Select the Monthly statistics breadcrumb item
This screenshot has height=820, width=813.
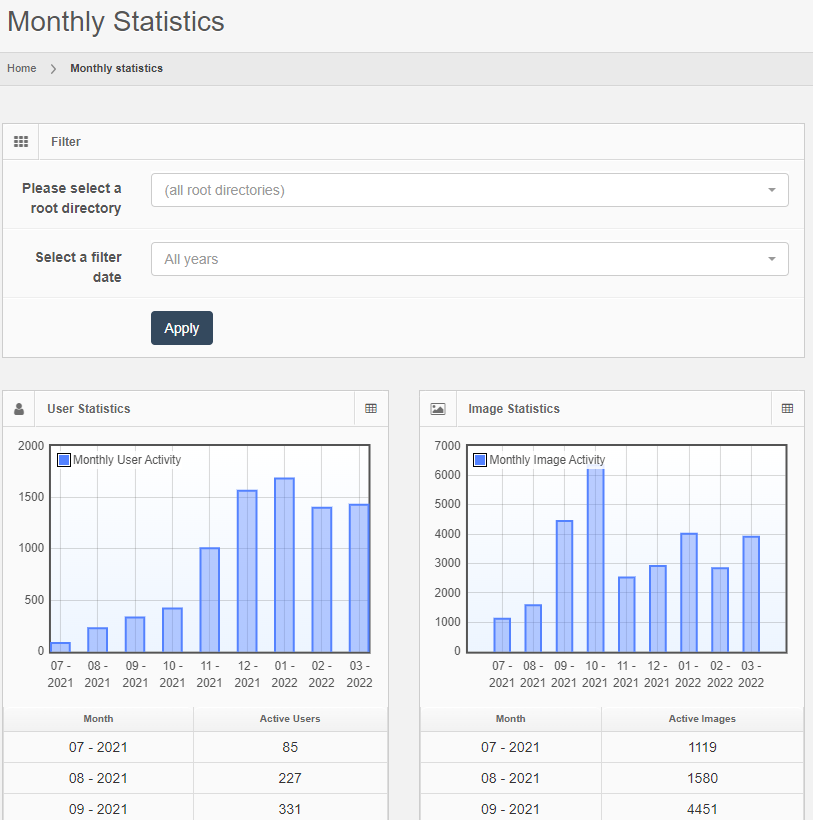pos(116,69)
